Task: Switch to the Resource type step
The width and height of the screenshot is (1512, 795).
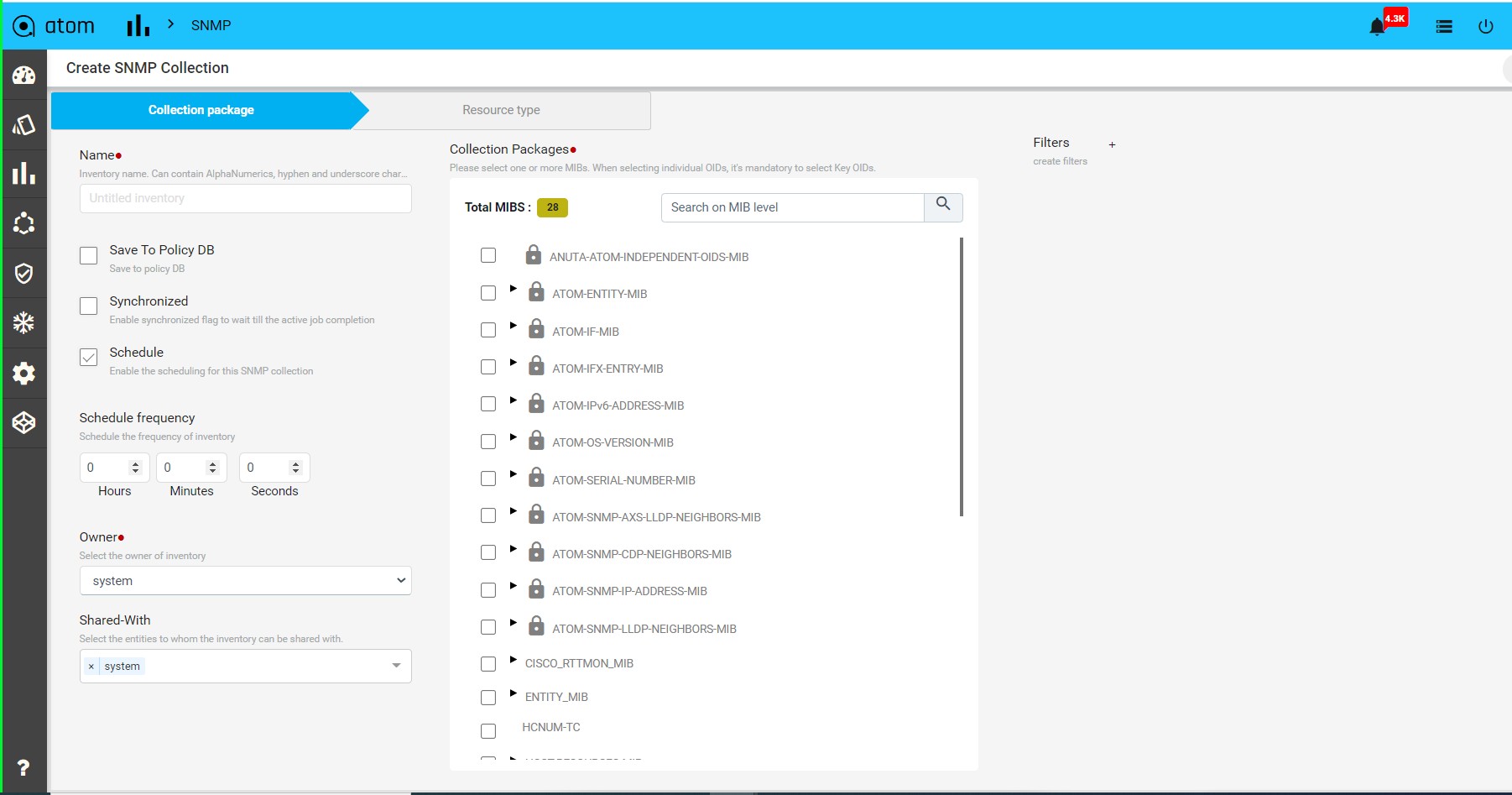Action: click(x=502, y=110)
